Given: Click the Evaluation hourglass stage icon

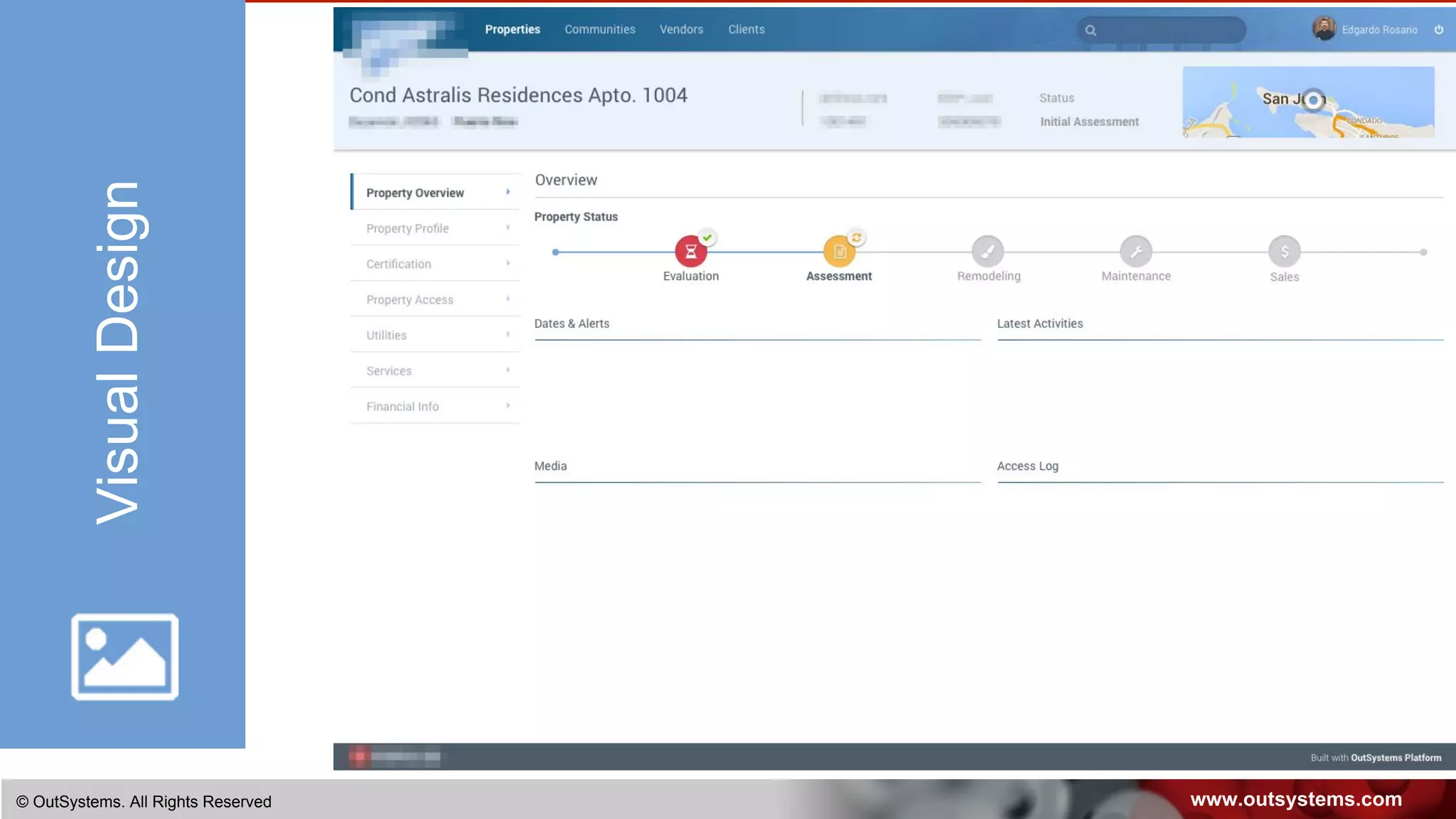Looking at the screenshot, I should [x=690, y=251].
